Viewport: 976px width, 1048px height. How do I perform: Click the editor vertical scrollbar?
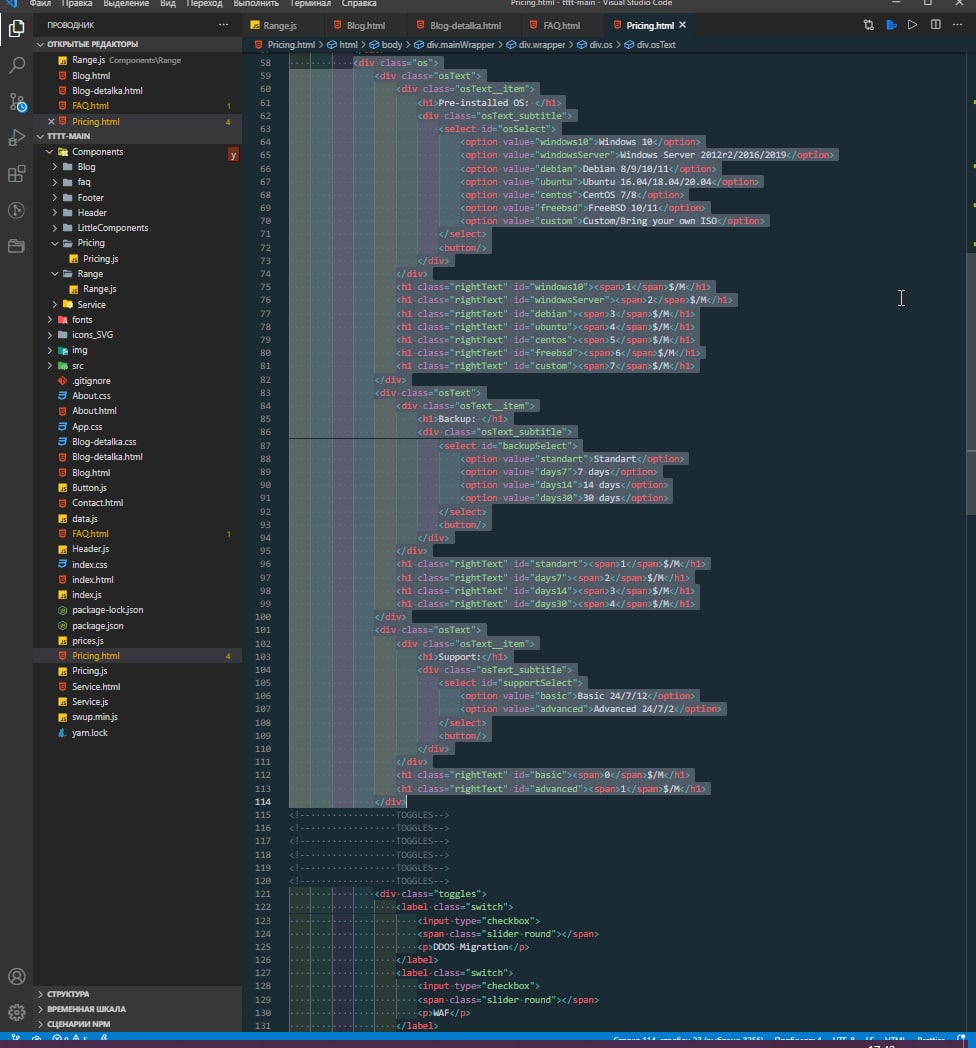(971, 383)
